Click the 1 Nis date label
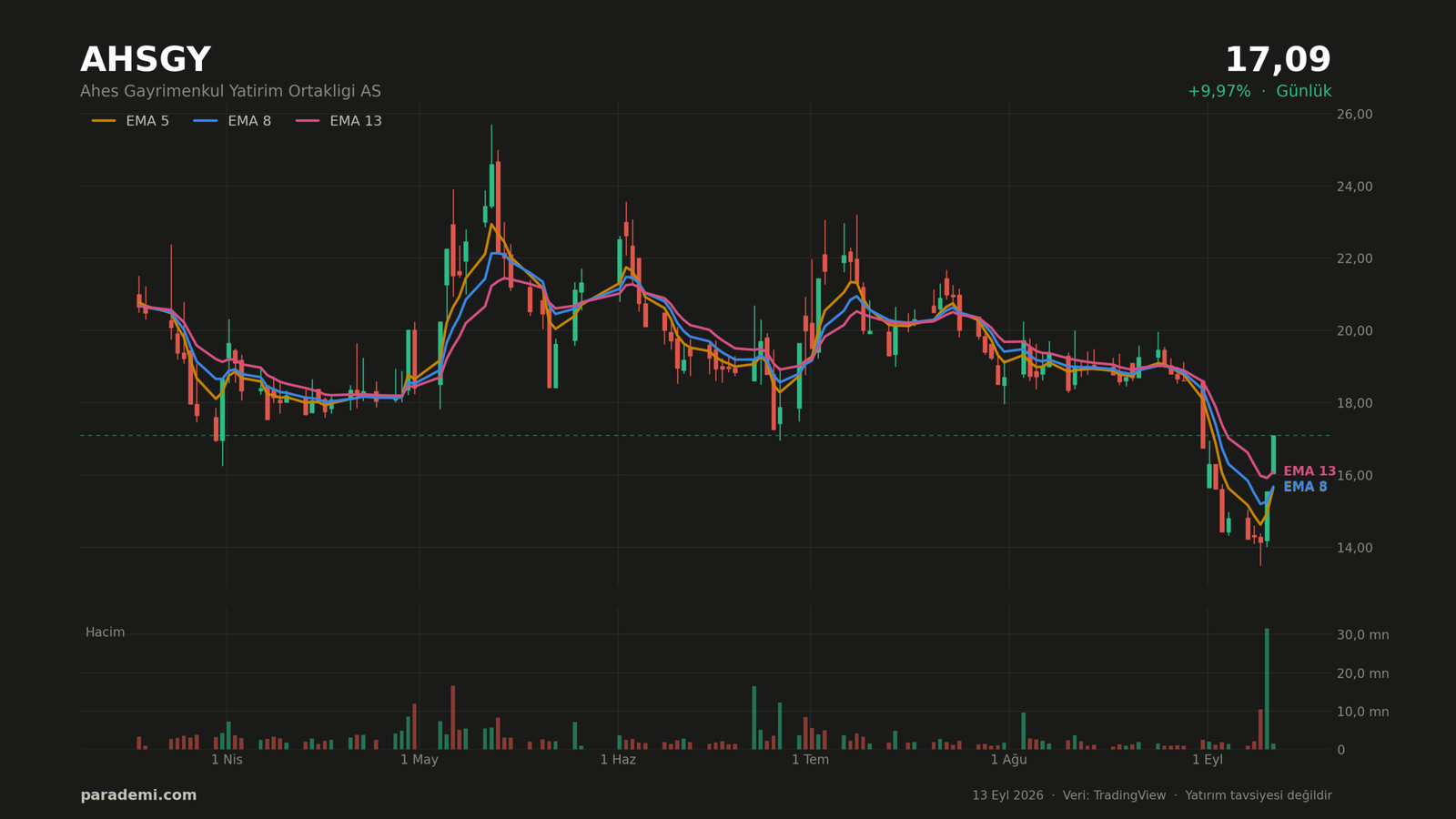 [x=227, y=760]
